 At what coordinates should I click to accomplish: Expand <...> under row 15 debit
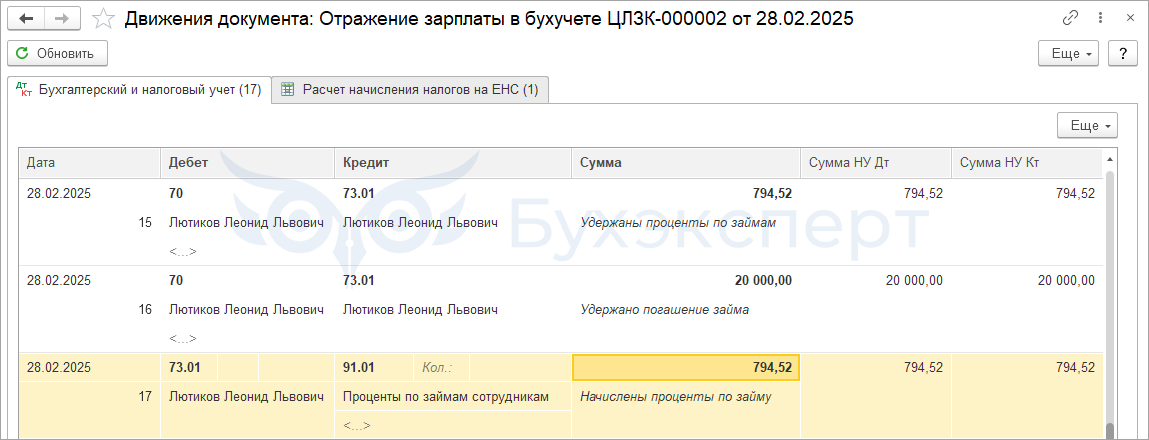point(183,252)
